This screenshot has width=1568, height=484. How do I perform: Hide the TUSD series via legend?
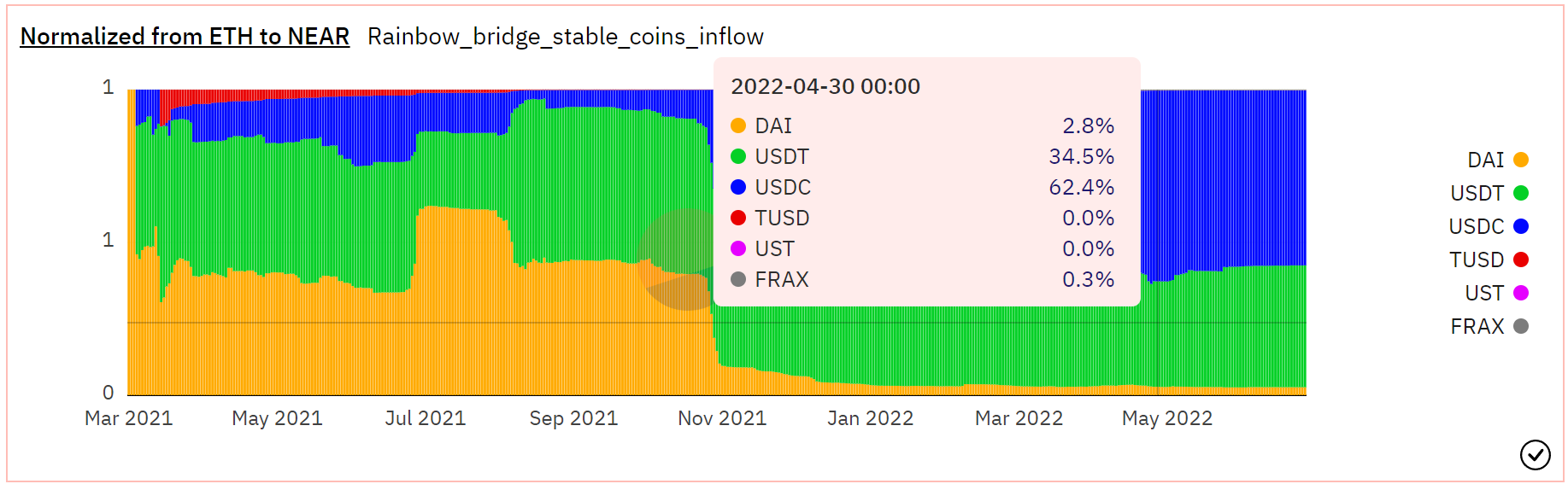[x=1476, y=260]
